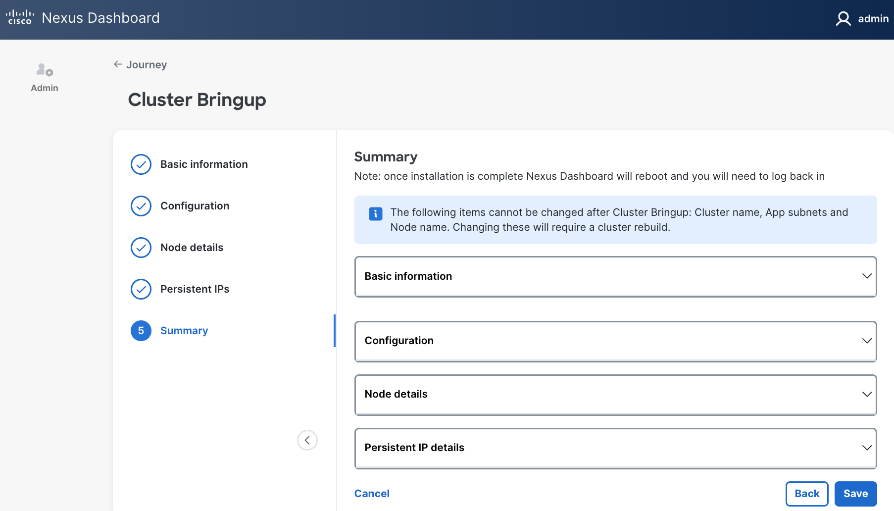Click the Node details step checkmark
894x511 pixels.
(141, 247)
